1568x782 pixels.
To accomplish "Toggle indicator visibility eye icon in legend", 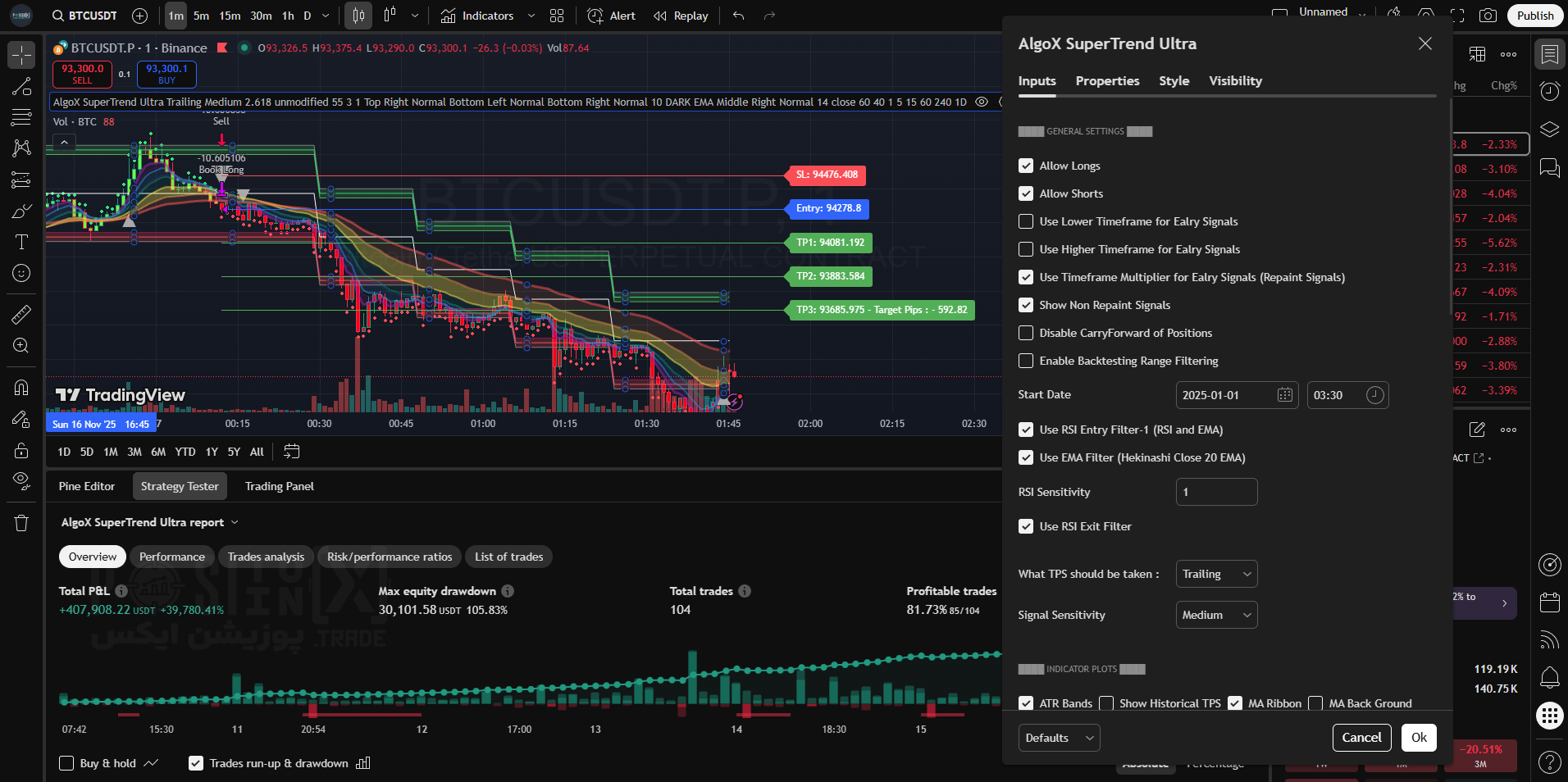I will [x=982, y=102].
